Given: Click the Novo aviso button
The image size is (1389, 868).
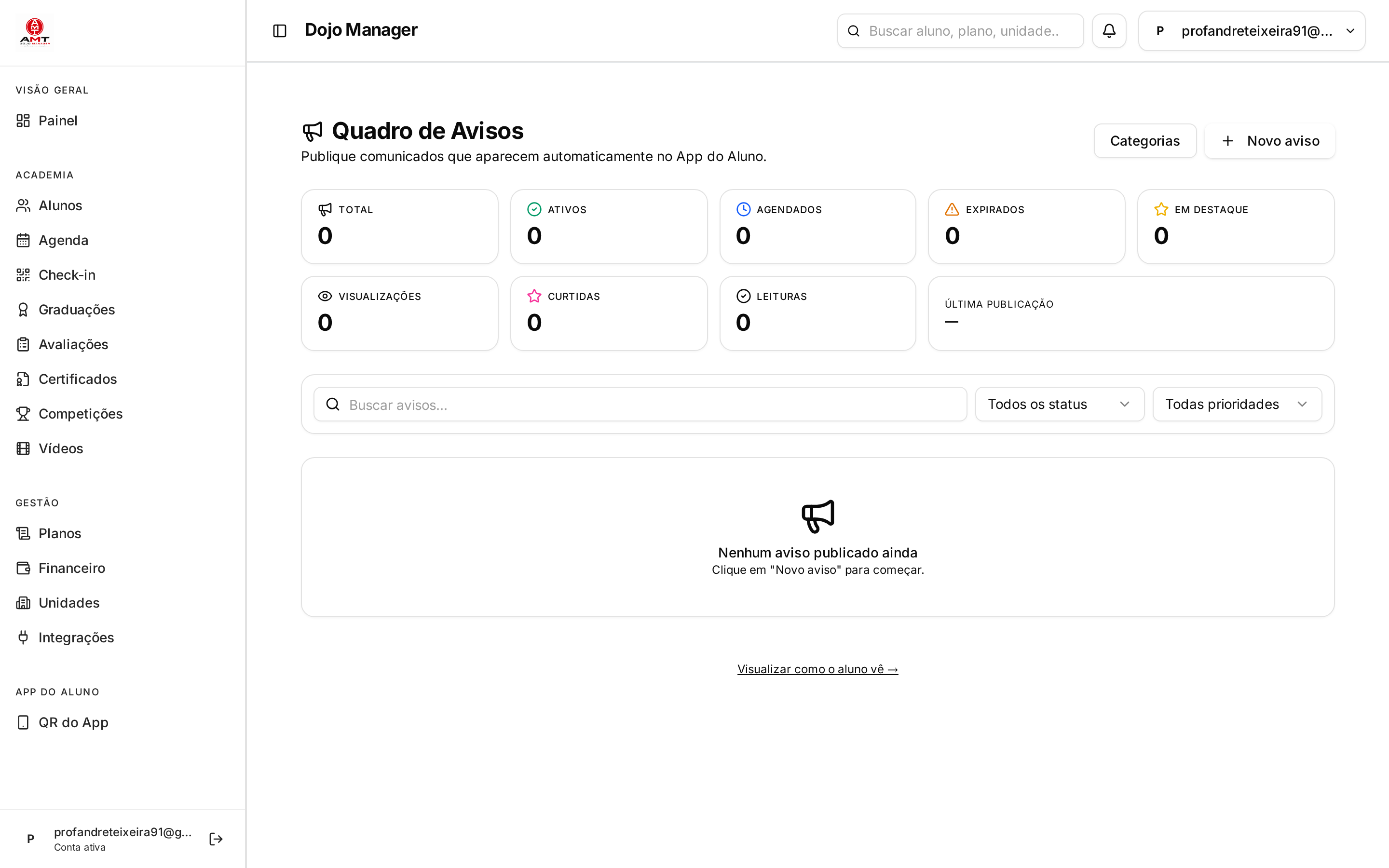Looking at the screenshot, I should 1269,141.
